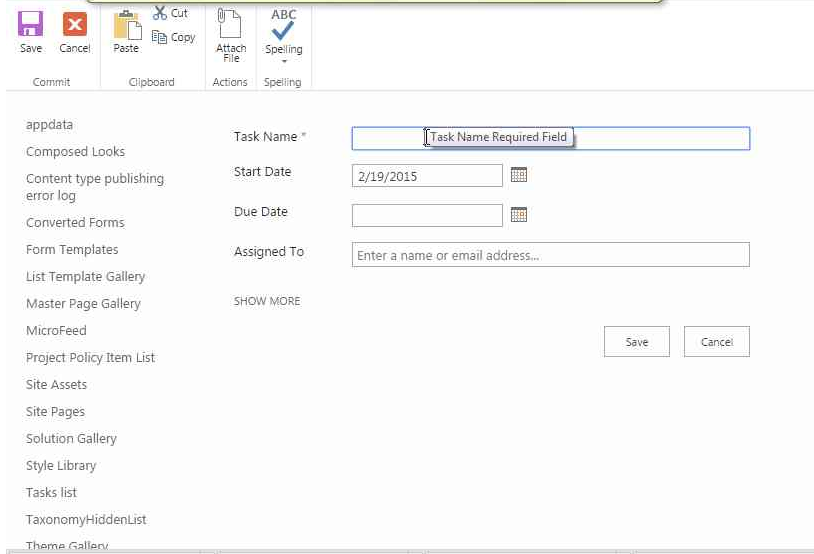Click the Spelling check icon
The height and width of the screenshot is (554, 814).
[x=283, y=24]
